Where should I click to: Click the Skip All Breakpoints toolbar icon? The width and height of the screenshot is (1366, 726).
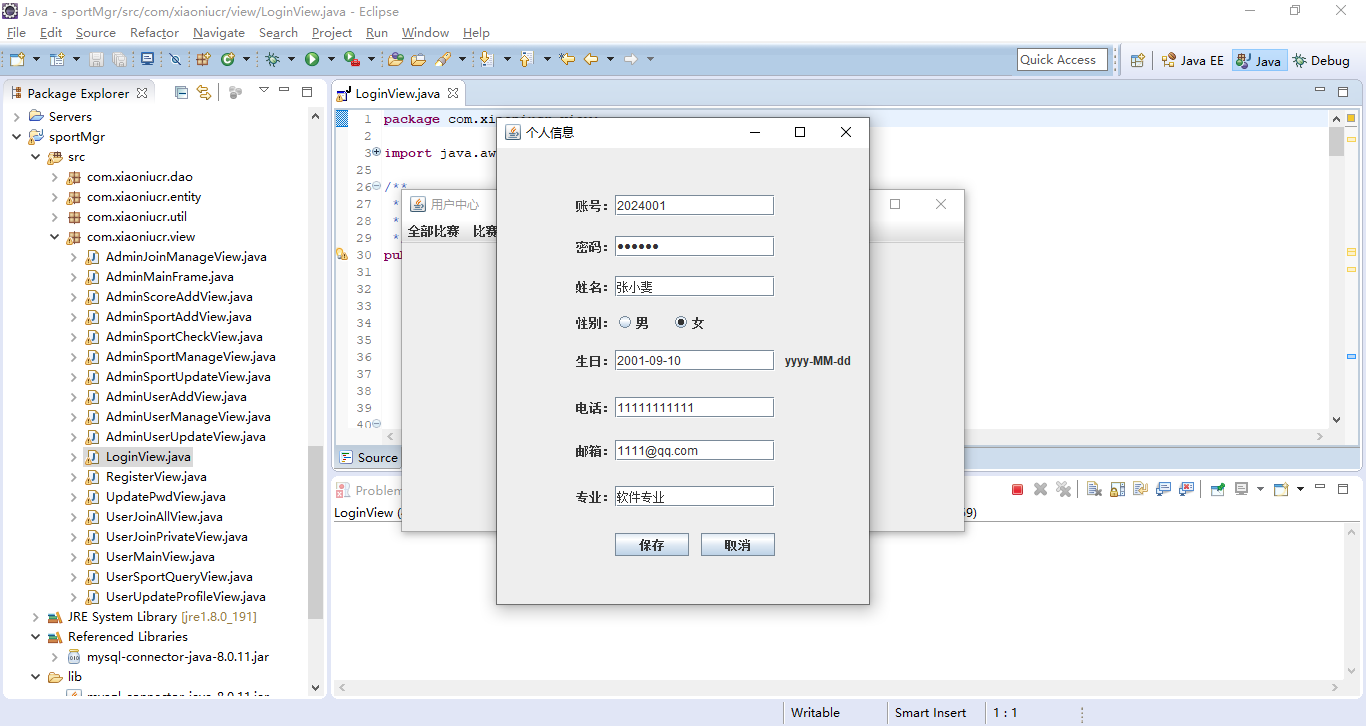pos(175,60)
